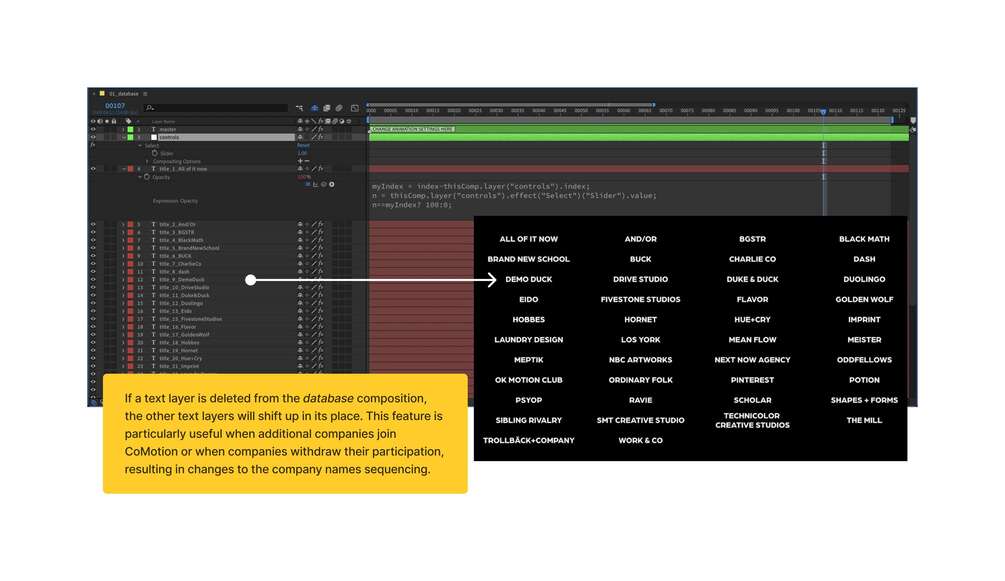Screen dimensions: 1005x581
Task: Toggle visibility eye for title_5_BrandNewSchool layer
Action: click(x=93, y=248)
